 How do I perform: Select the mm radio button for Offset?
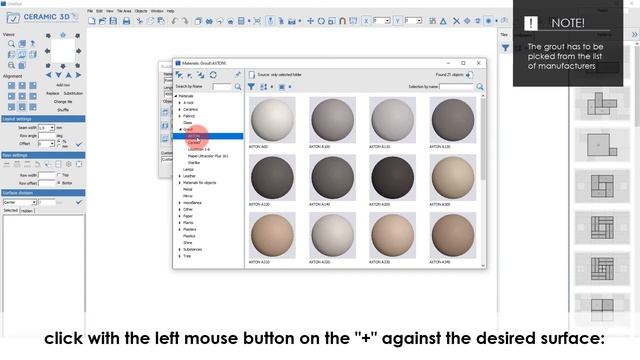point(59,146)
